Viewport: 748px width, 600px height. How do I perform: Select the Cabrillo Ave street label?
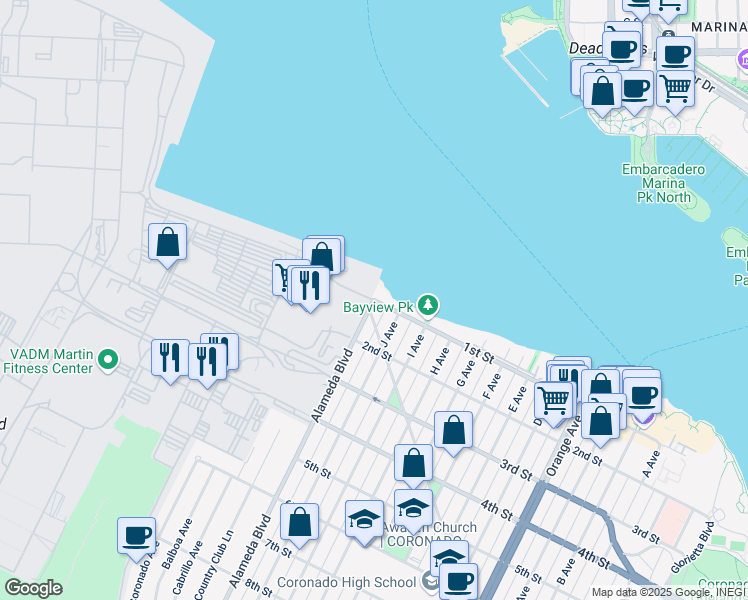pos(187,567)
